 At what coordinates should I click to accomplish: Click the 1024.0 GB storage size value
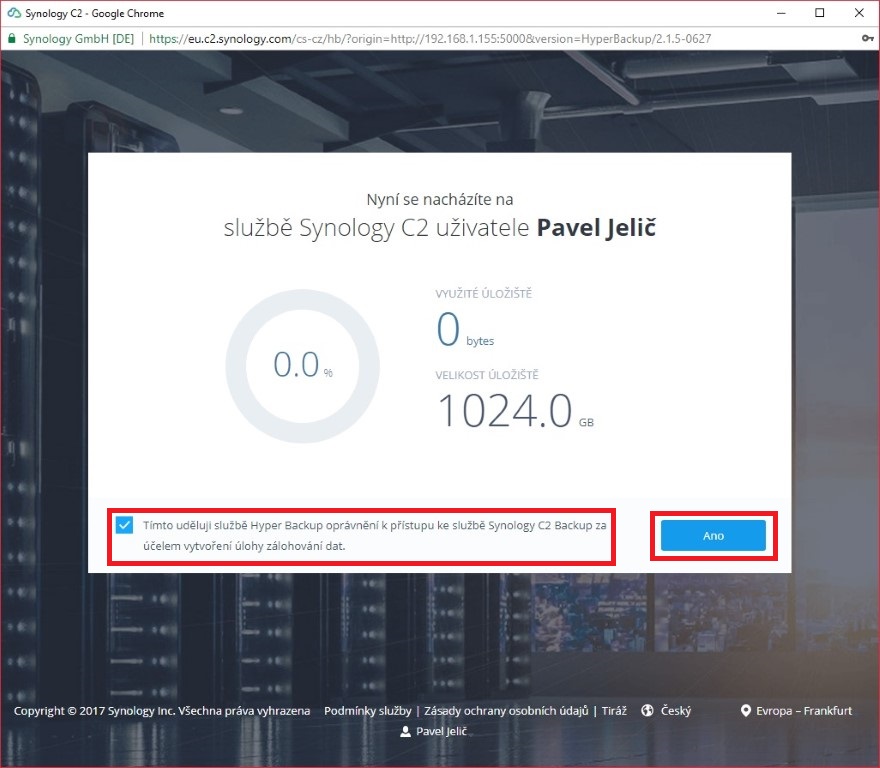click(x=515, y=411)
